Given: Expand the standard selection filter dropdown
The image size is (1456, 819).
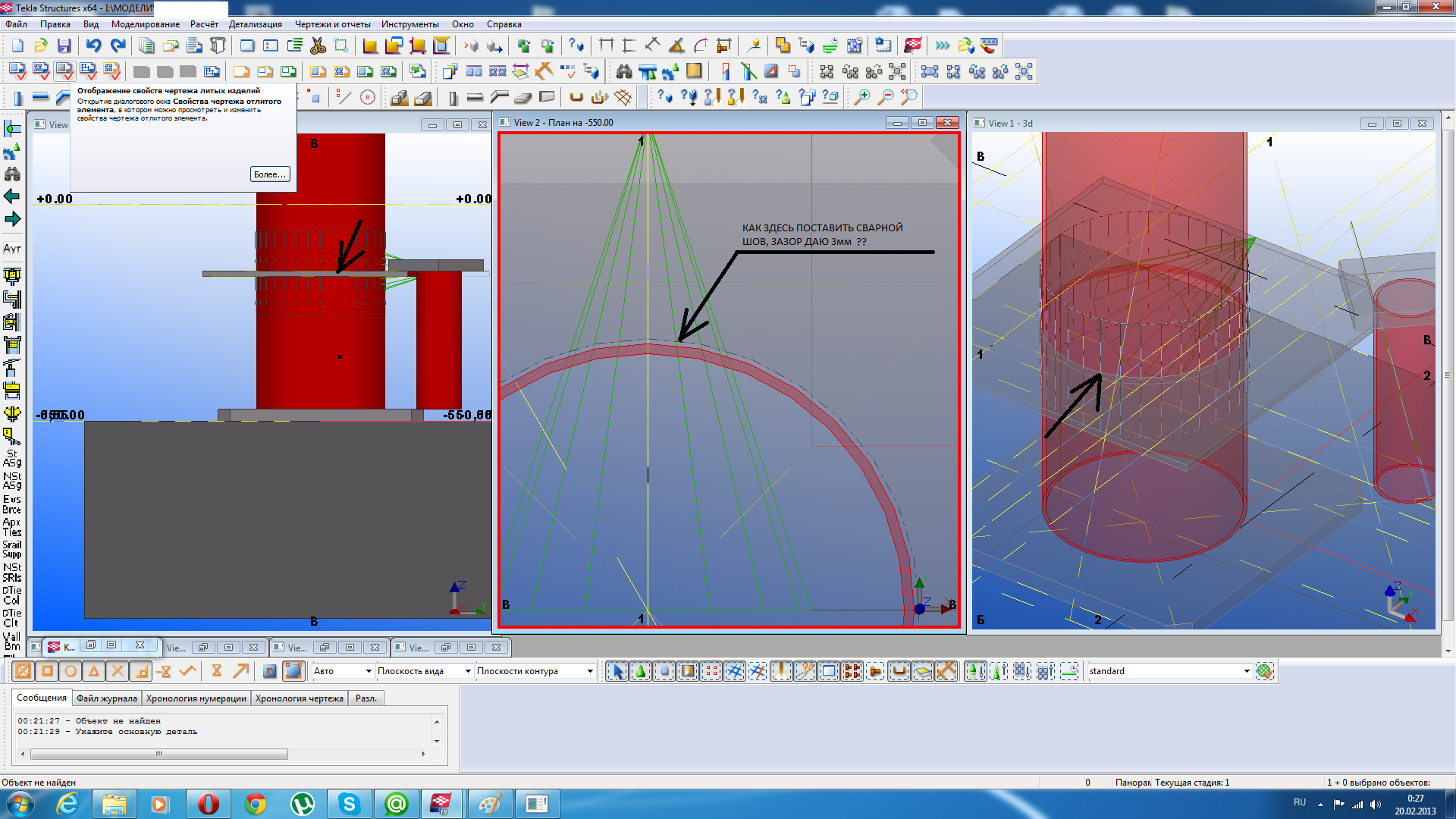Looking at the screenshot, I should click(1246, 671).
